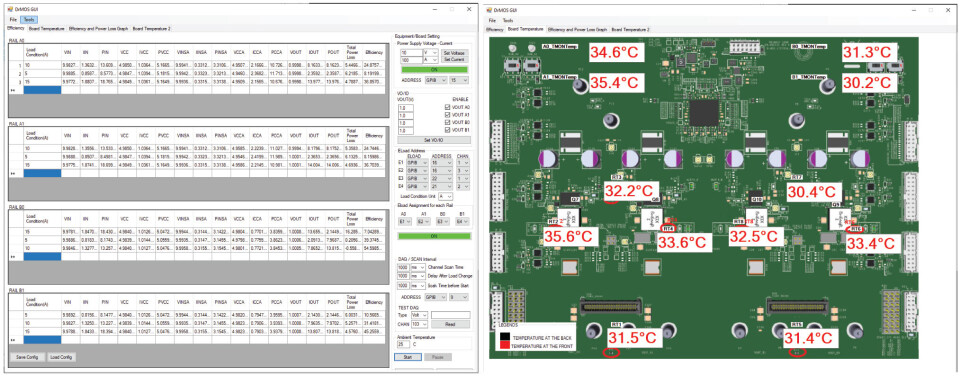
Task: Click the Start button
Action: tap(408, 356)
